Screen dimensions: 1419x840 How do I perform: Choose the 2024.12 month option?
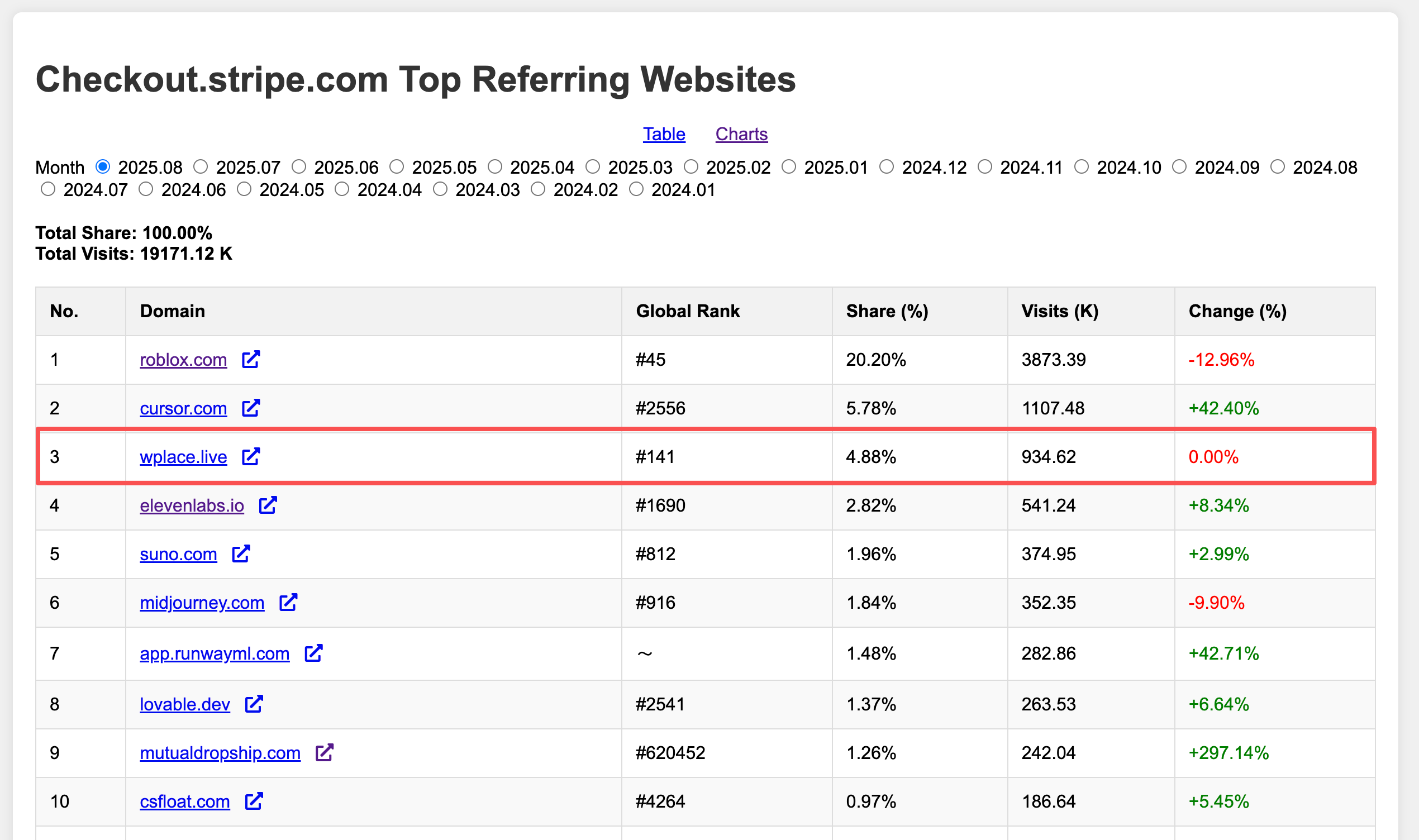click(887, 167)
